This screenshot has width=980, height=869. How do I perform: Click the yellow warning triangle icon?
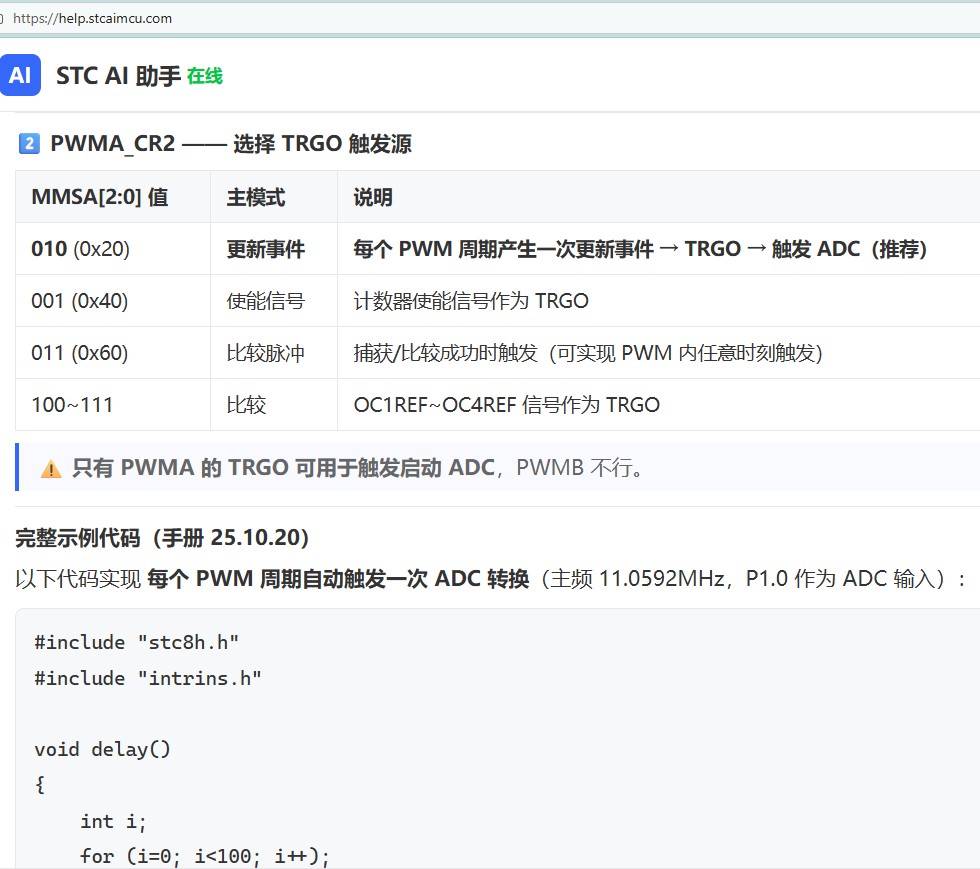51,468
